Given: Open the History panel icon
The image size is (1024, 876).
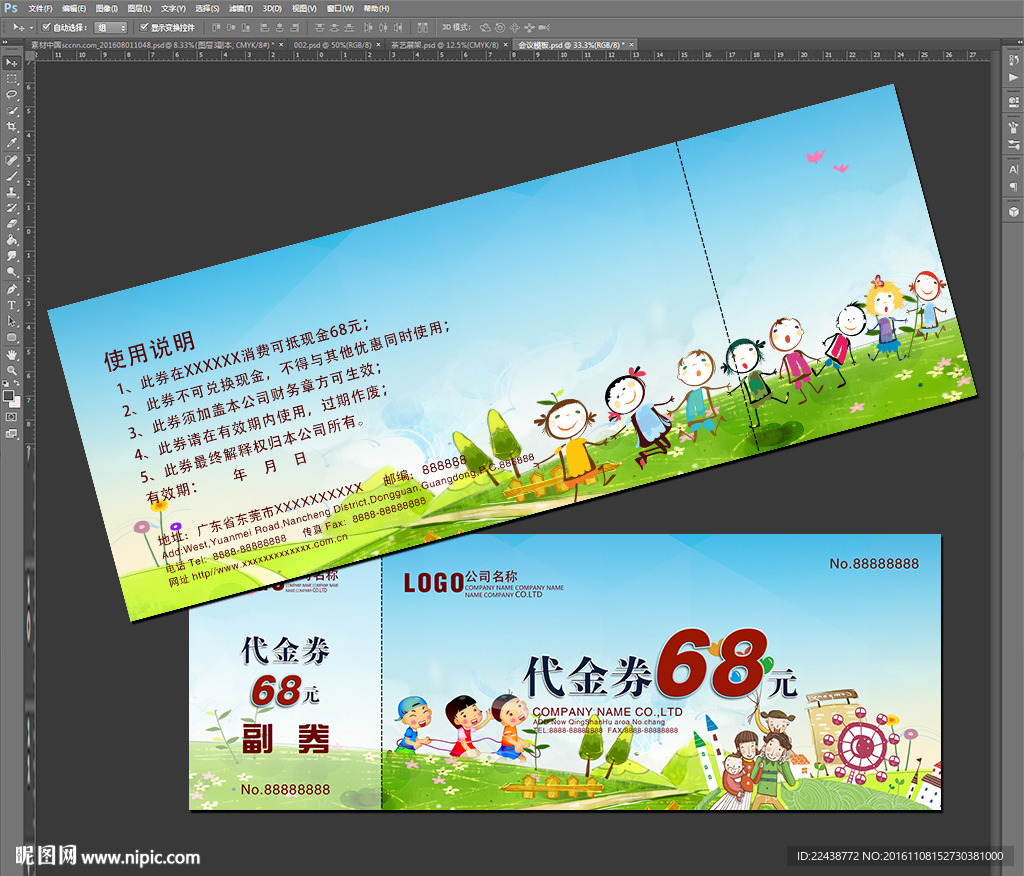Looking at the screenshot, I should [1014, 60].
